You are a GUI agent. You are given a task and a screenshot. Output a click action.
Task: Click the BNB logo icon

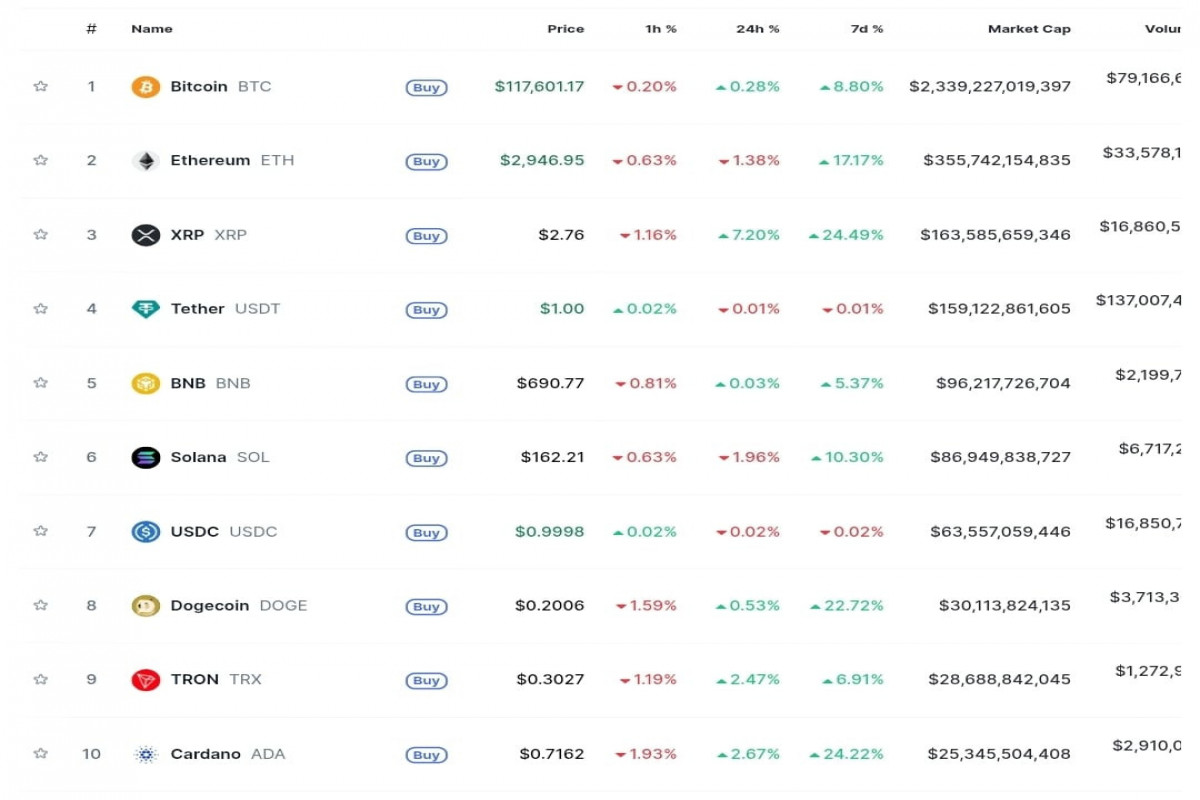(x=145, y=383)
